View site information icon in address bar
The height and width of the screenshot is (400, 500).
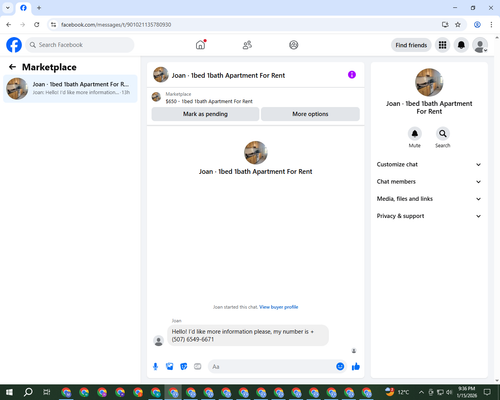pos(53,24)
